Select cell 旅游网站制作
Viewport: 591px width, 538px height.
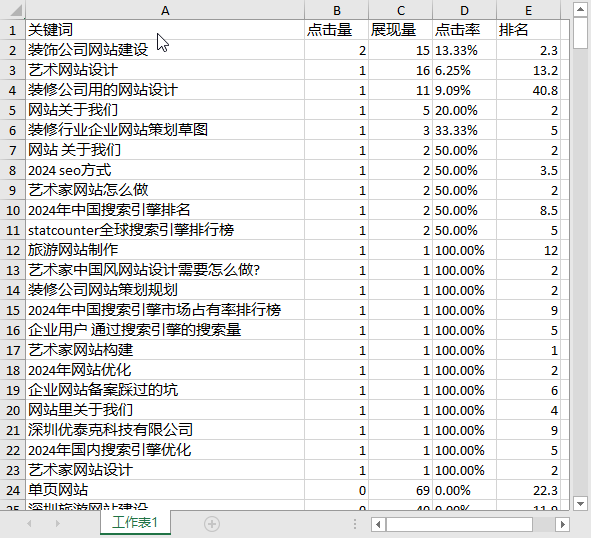tap(165, 250)
